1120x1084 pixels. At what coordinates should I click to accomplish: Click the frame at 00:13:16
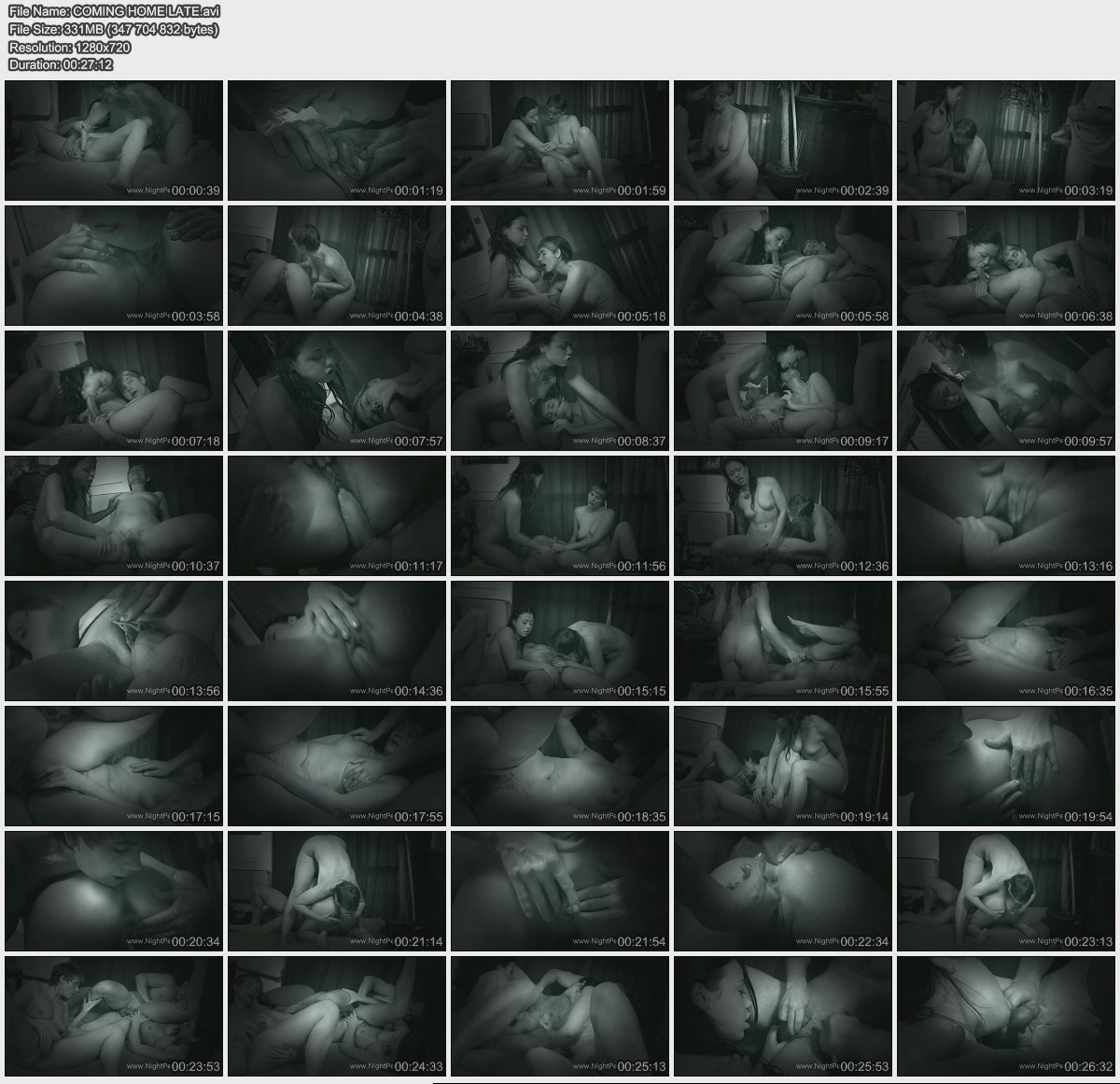click(1006, 515)
